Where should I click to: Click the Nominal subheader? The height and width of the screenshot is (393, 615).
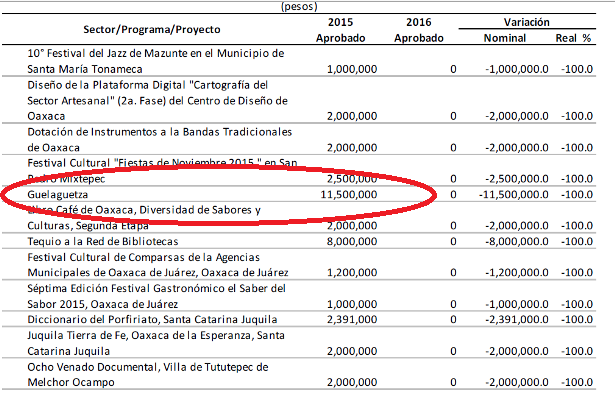[504, 38]
